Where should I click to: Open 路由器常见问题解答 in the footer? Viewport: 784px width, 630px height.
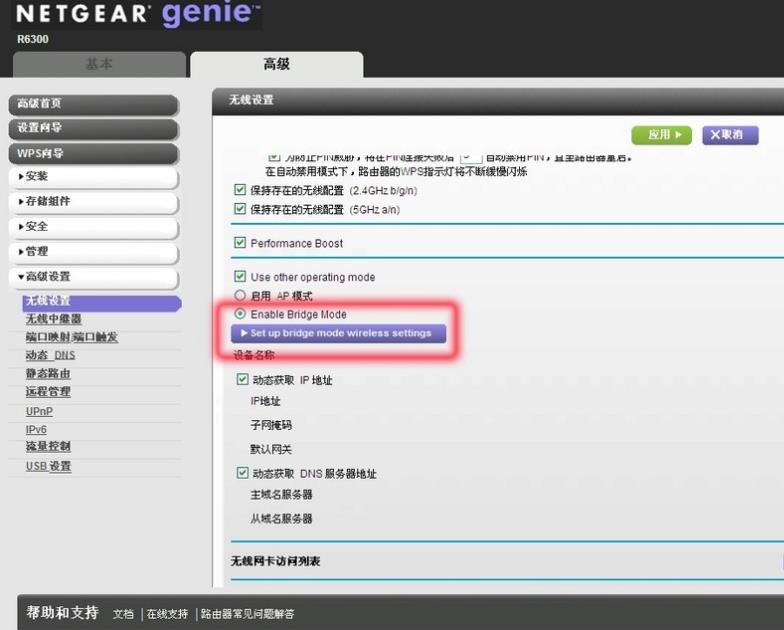248,614
